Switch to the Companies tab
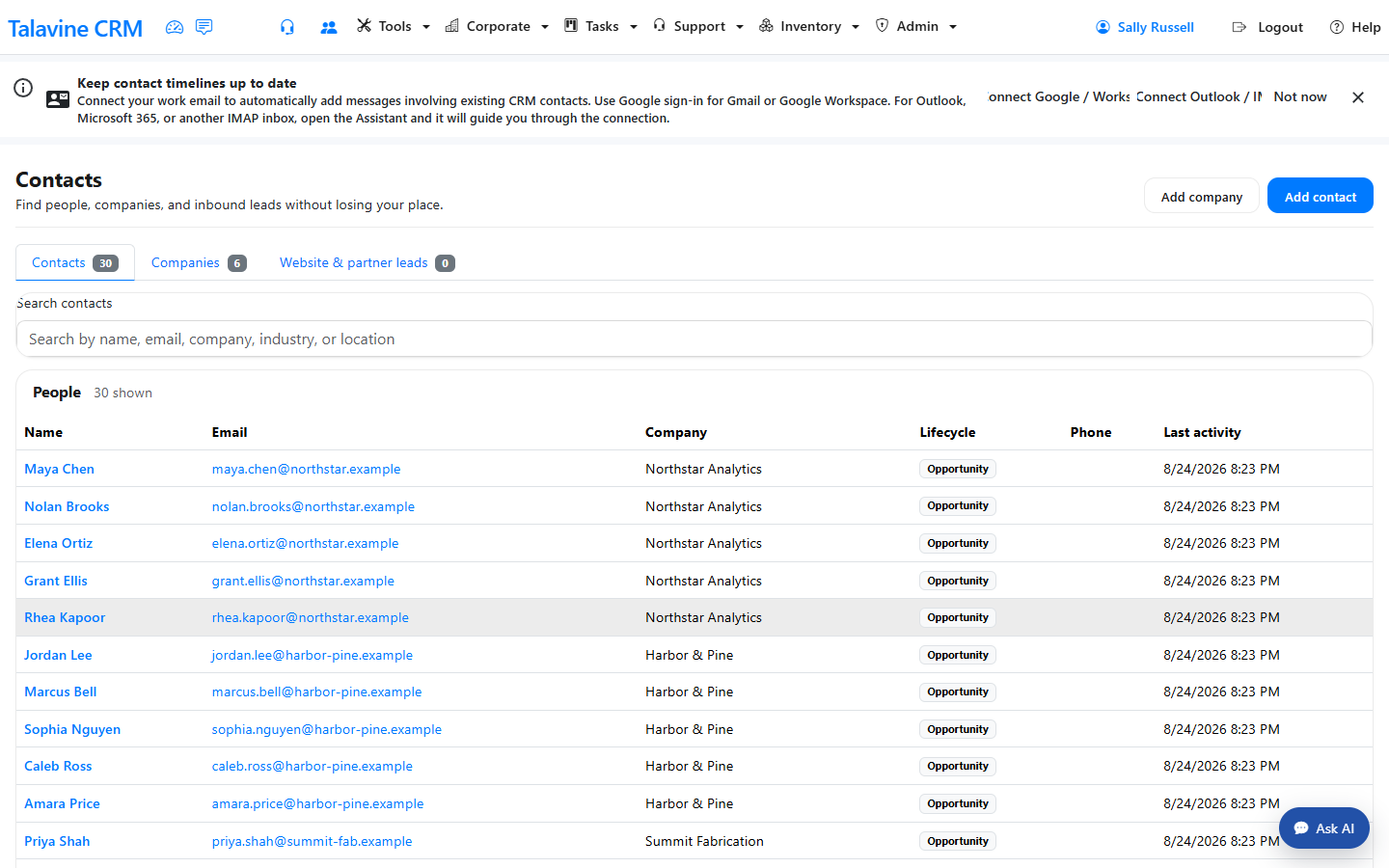Image resolution: width=1389 pixels, height=868 pixels. (199, 262)
